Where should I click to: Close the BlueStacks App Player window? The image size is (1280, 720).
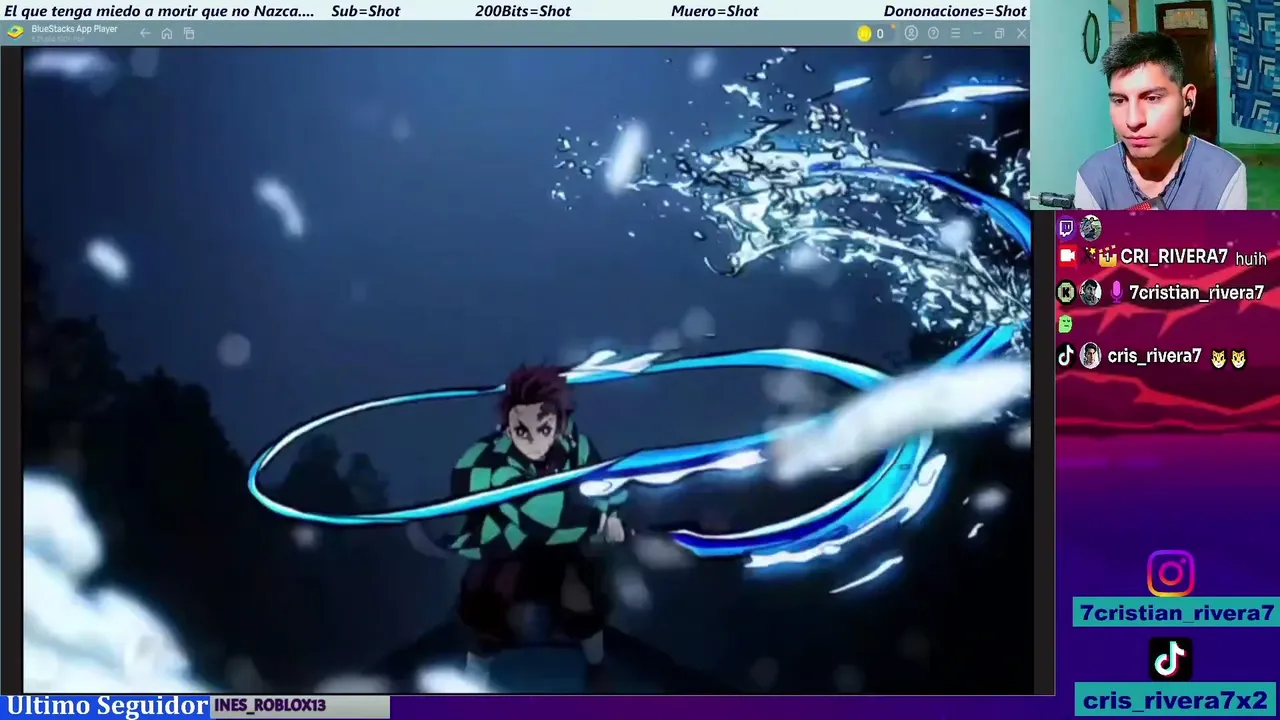tap(1021, 33)
